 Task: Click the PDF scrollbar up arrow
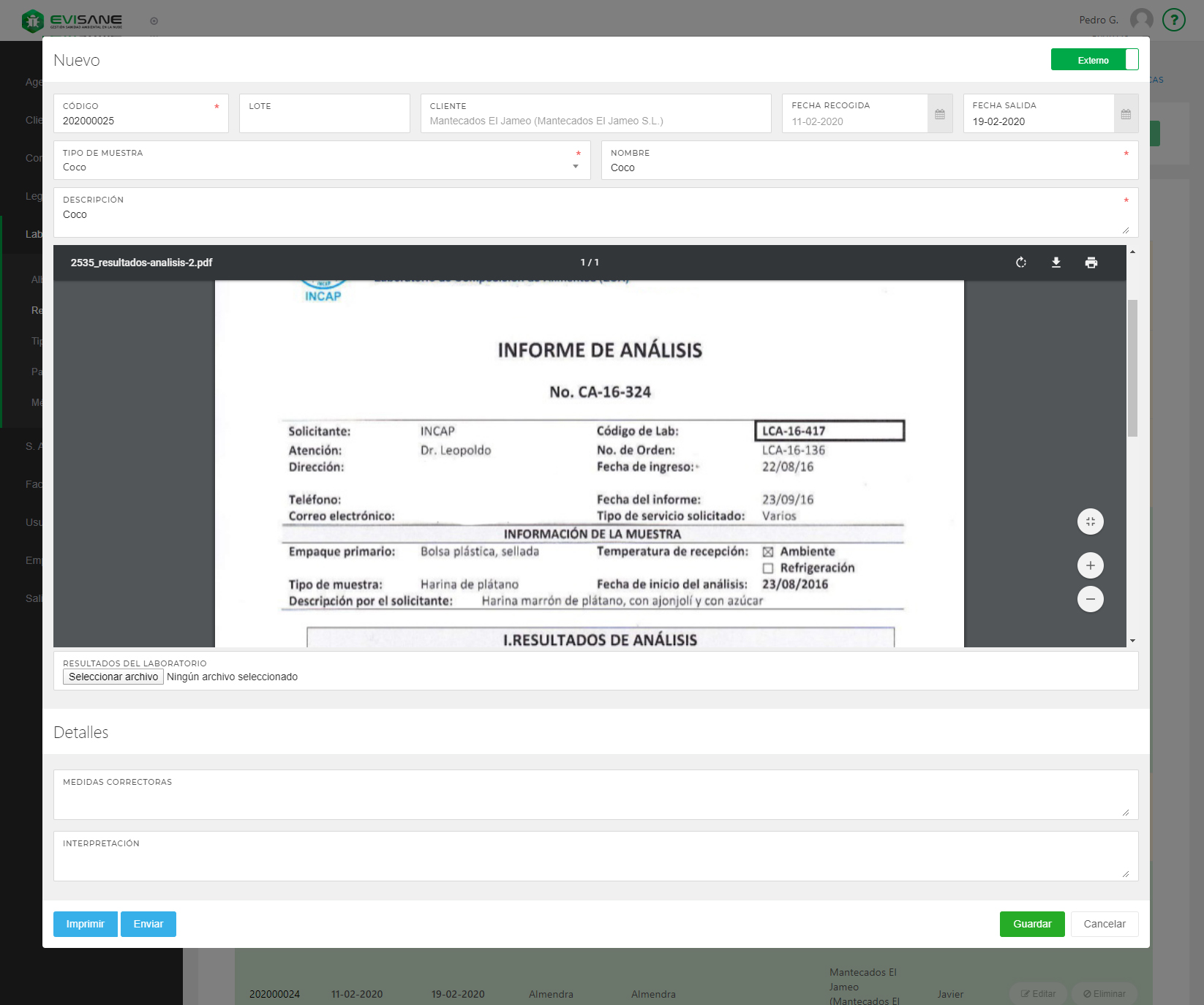point(1132,252)
